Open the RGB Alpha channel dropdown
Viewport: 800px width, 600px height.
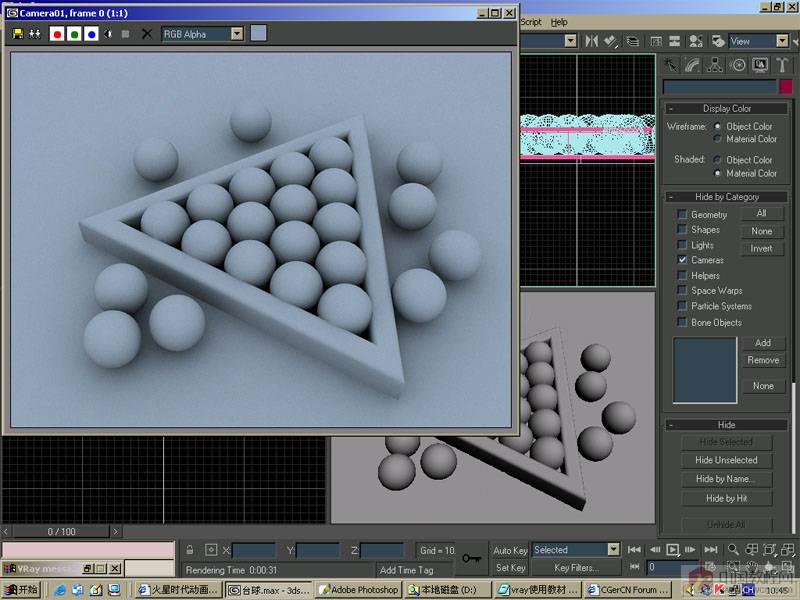237,34
